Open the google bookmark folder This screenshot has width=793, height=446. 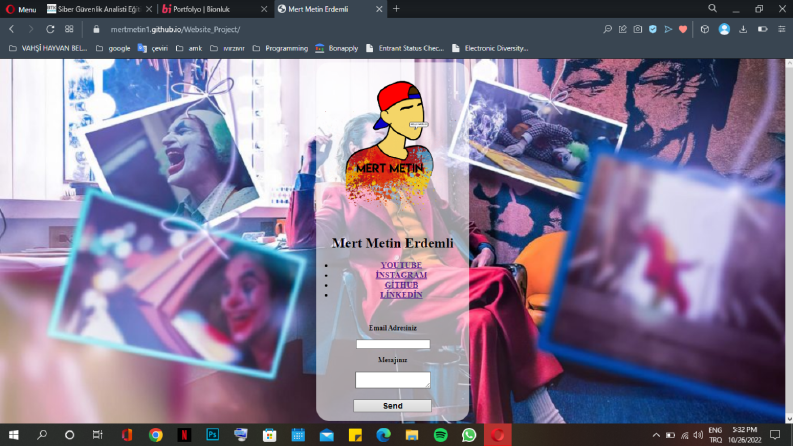tap(113, 49)
